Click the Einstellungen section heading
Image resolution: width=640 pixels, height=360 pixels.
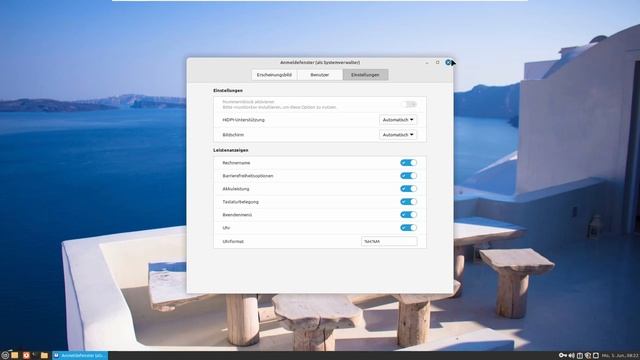(x=228, y=91)
